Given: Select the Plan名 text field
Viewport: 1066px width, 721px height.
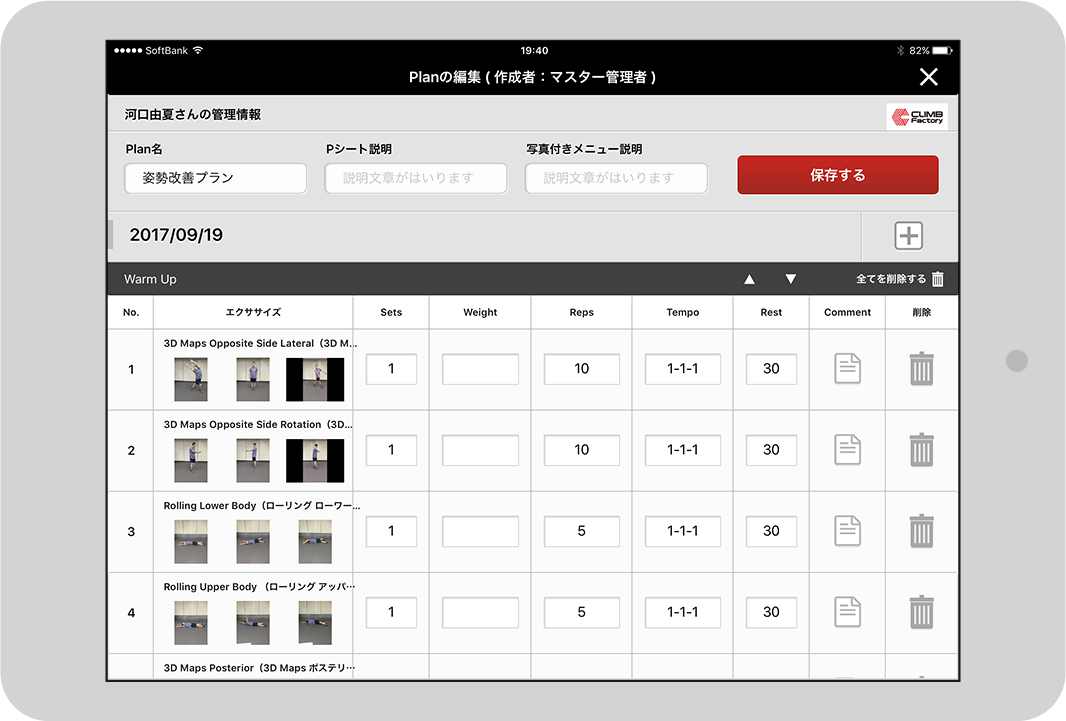Looking at the screenshot, I should [x=215, y=178].
